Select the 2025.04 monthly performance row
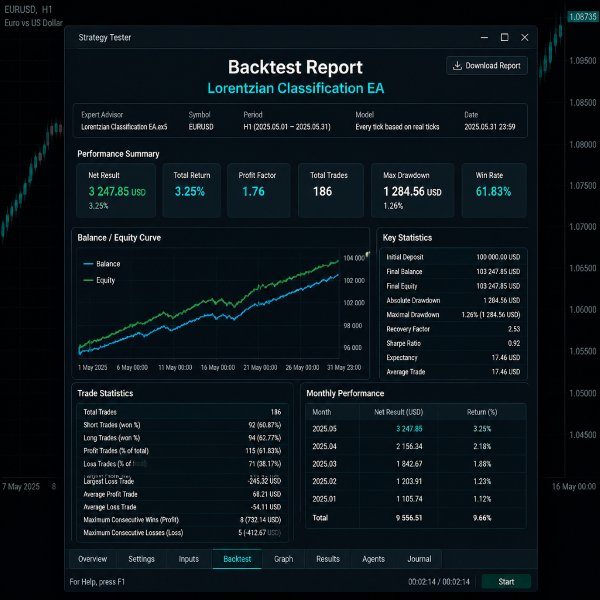Viewport: 600px width, 600px height. click(416, 446)
